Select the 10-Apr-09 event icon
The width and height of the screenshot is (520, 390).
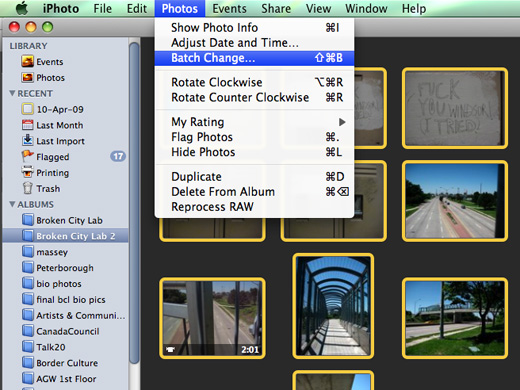27,109
